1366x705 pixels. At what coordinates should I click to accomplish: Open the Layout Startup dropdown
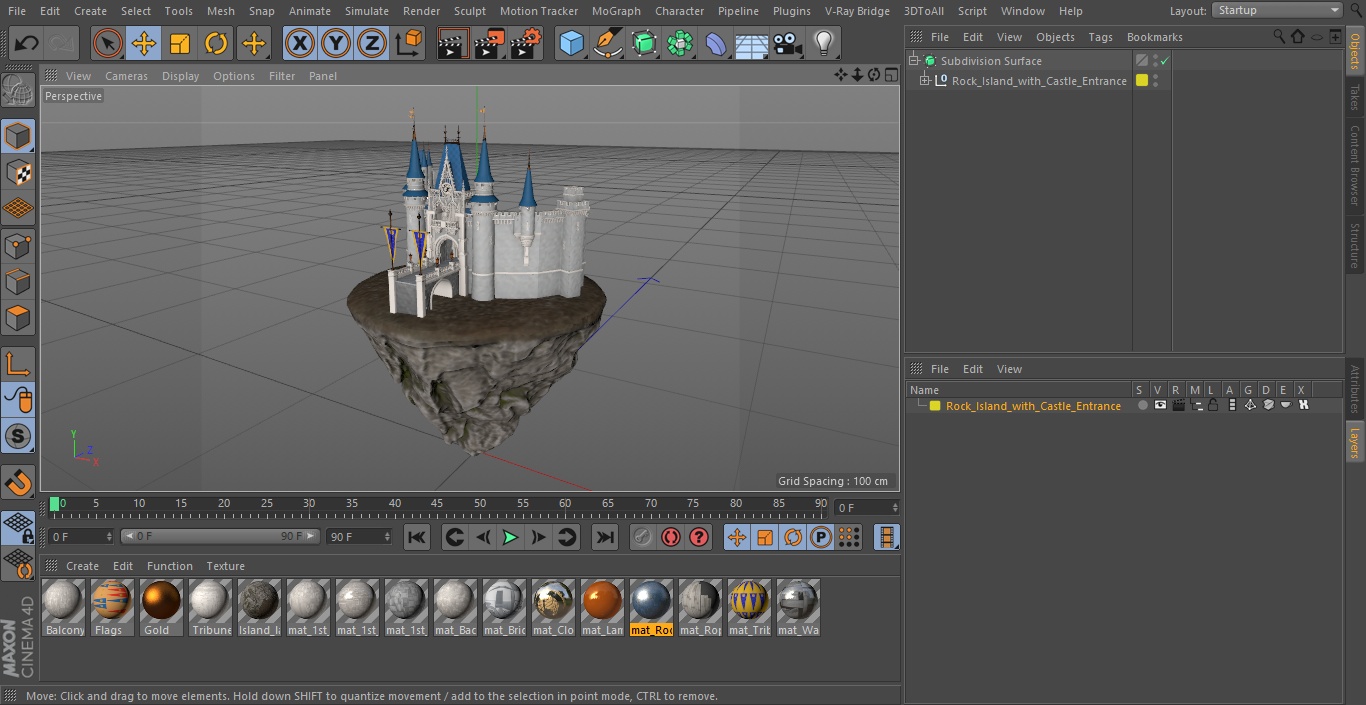click(1277, 10)
